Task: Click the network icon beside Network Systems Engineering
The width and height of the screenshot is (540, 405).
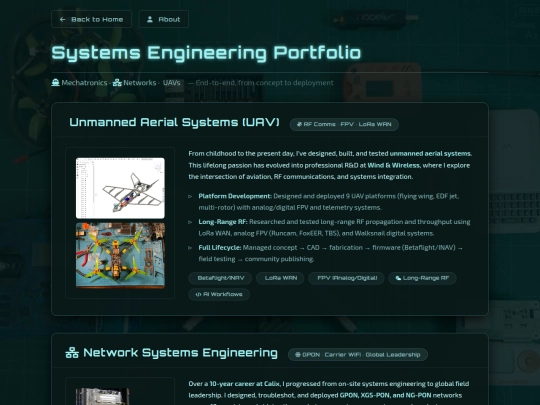Action: (72, 353)
